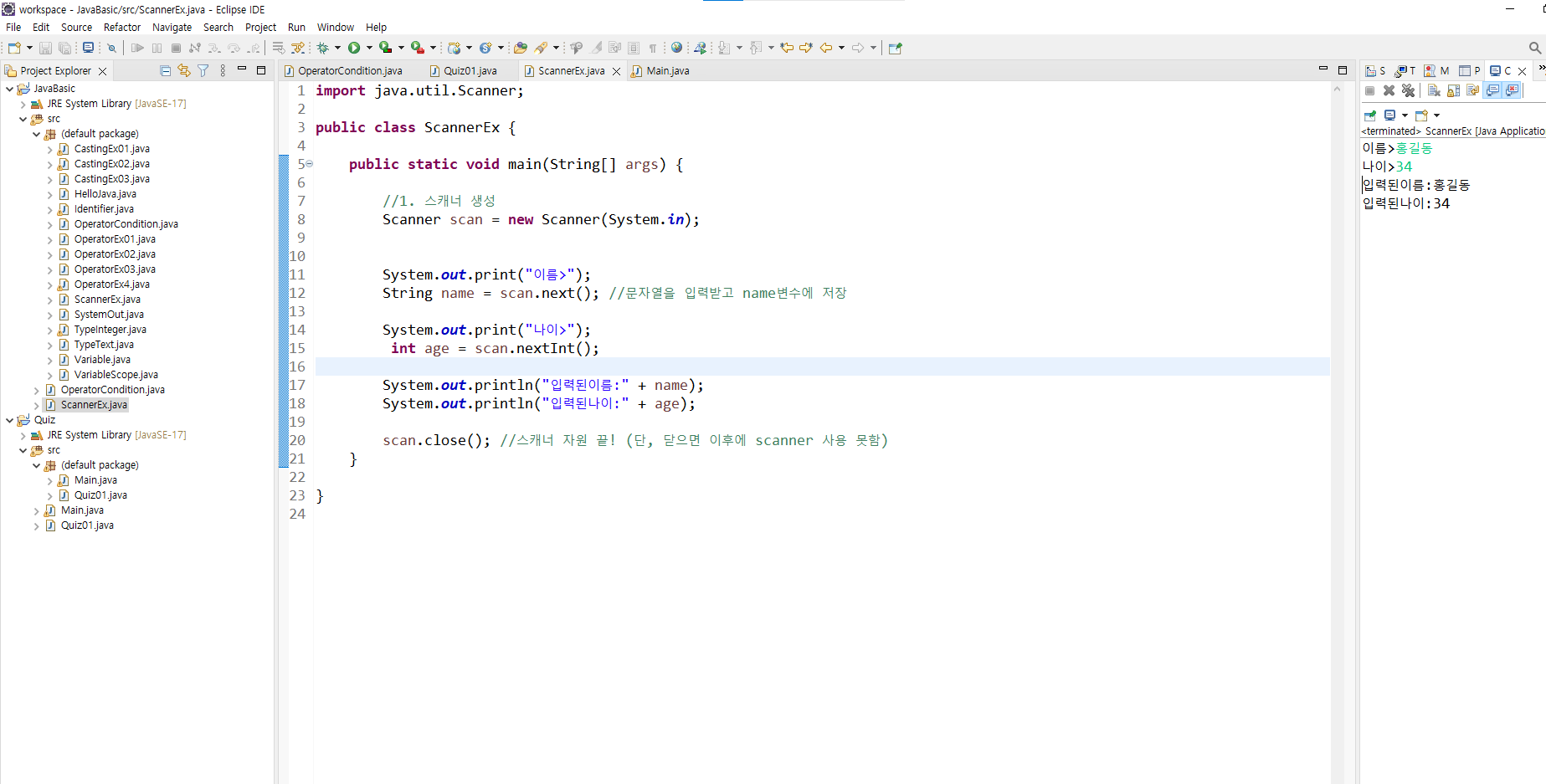The image size is (1546, 784).
Task: Click the Search flashlight toolbar icon
Action: 542,48
